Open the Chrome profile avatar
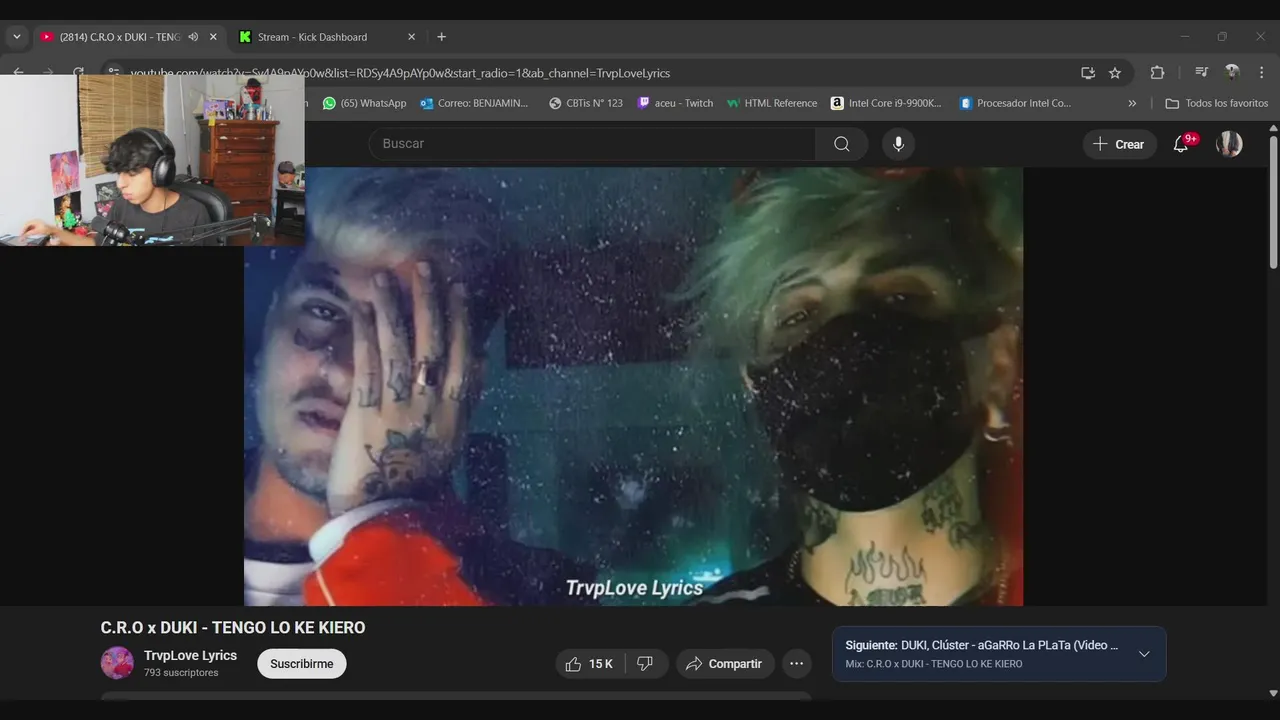 click(x=1232, y=73)
